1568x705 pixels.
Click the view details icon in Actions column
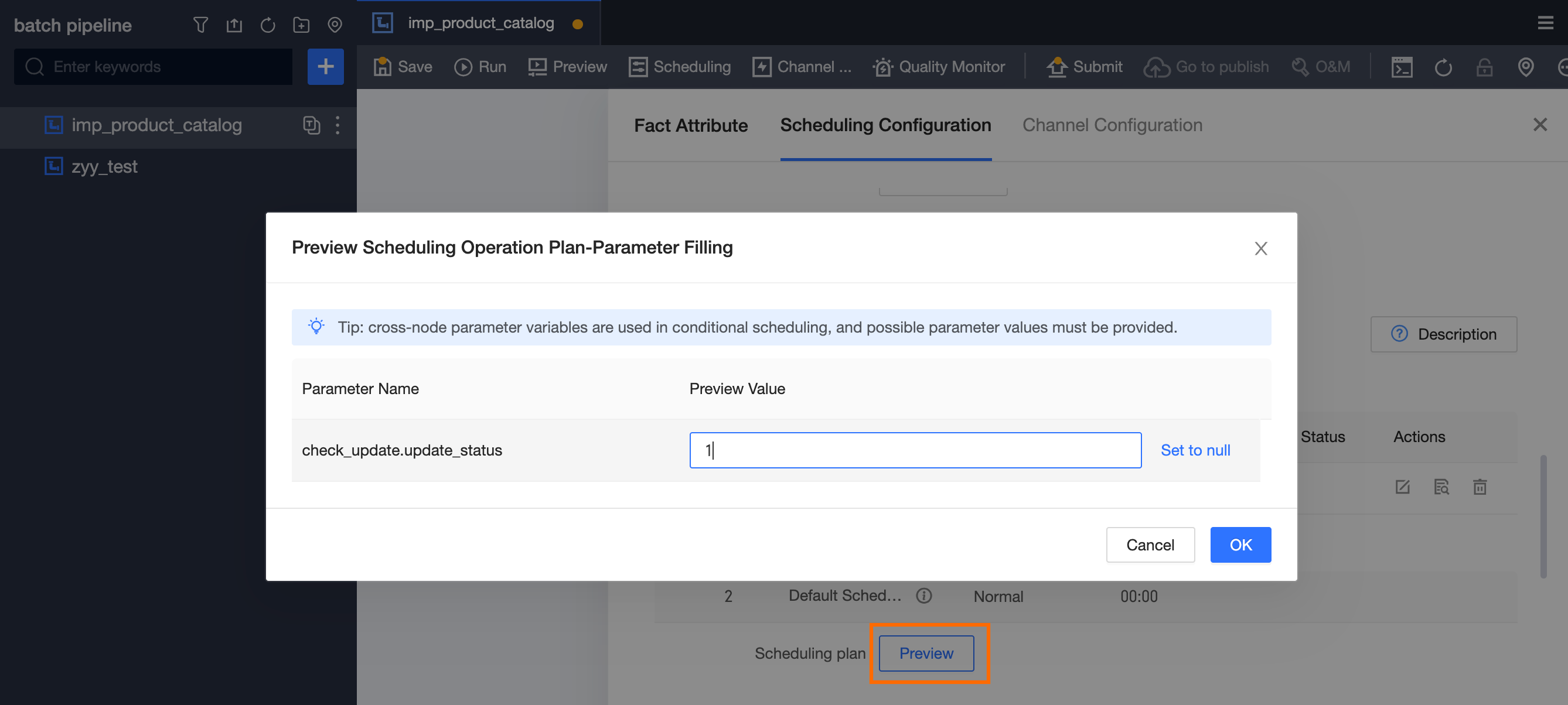(x=1441, y=487)
